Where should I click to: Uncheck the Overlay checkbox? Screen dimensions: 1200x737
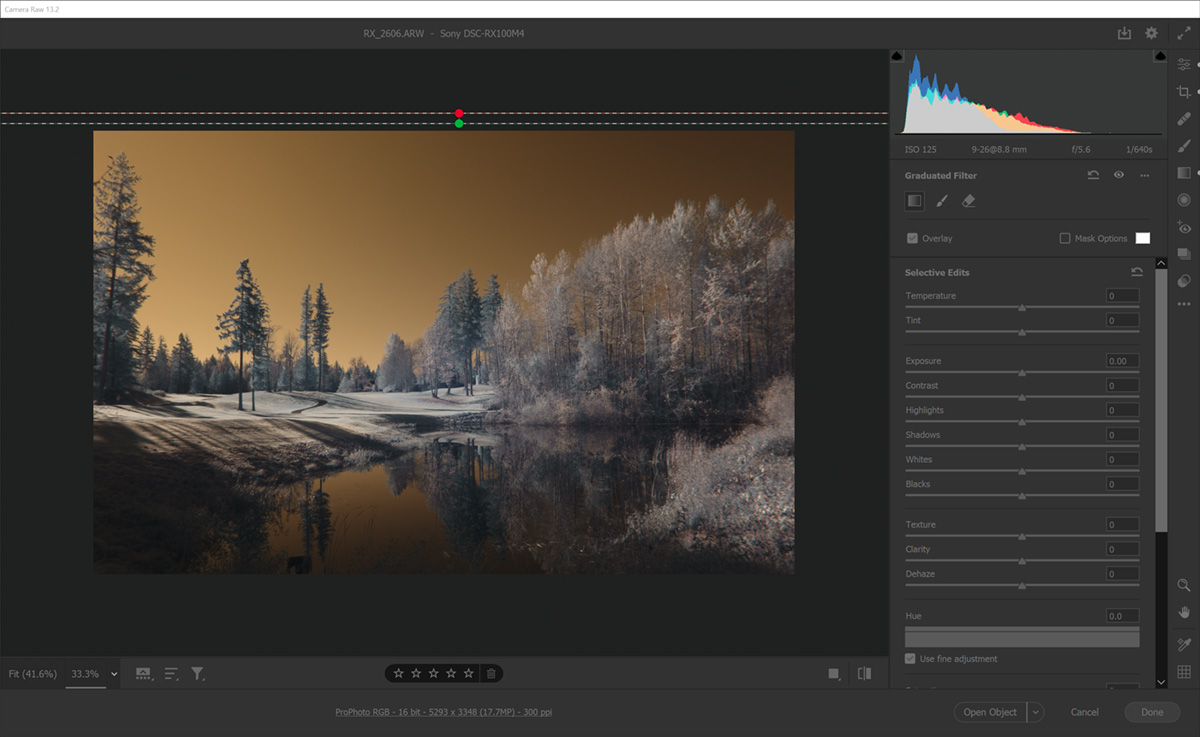[912, 238]
